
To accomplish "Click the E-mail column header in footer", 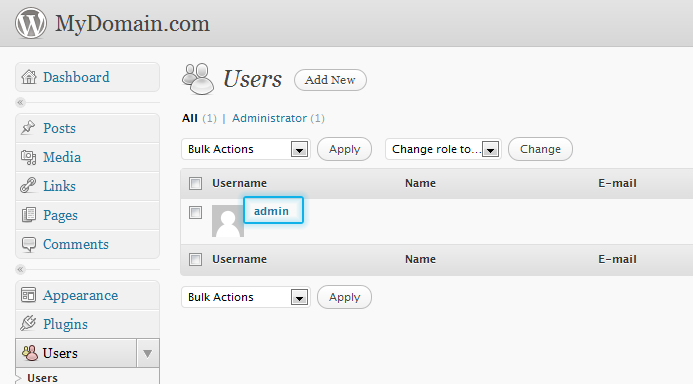I will pyautogui.click(x=617, y=259).
